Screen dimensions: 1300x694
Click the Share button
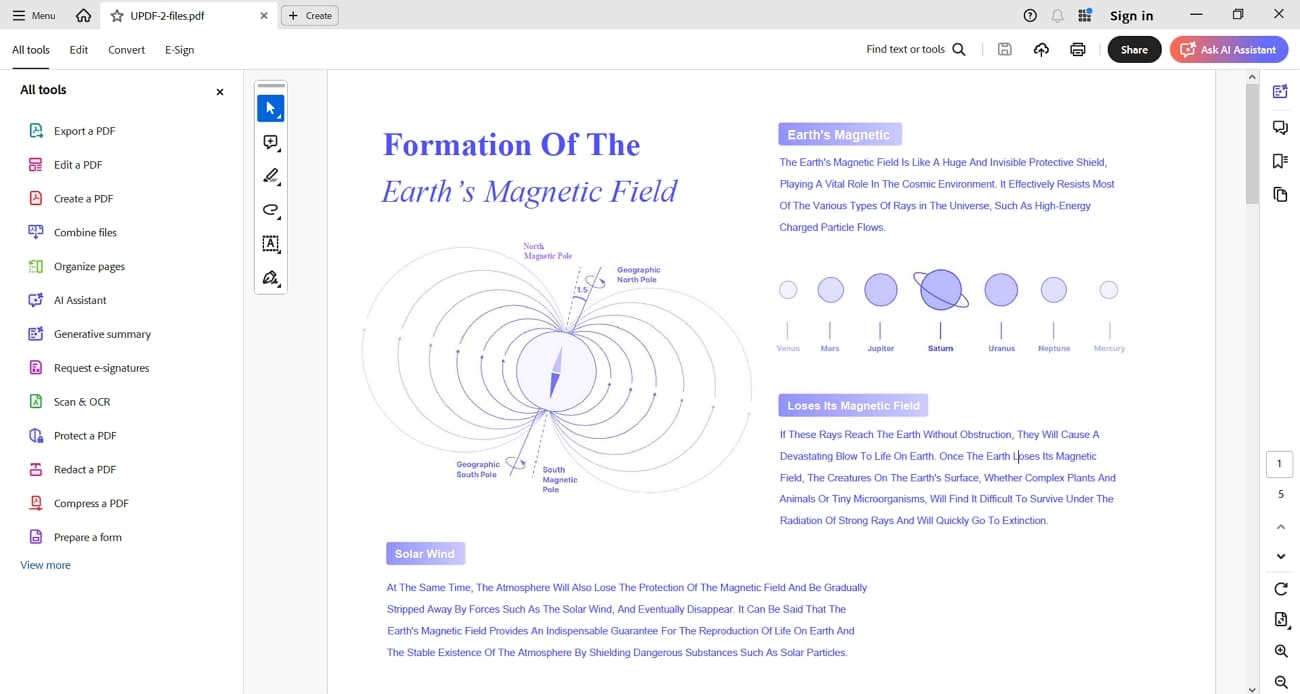(x=1134, y=49)
